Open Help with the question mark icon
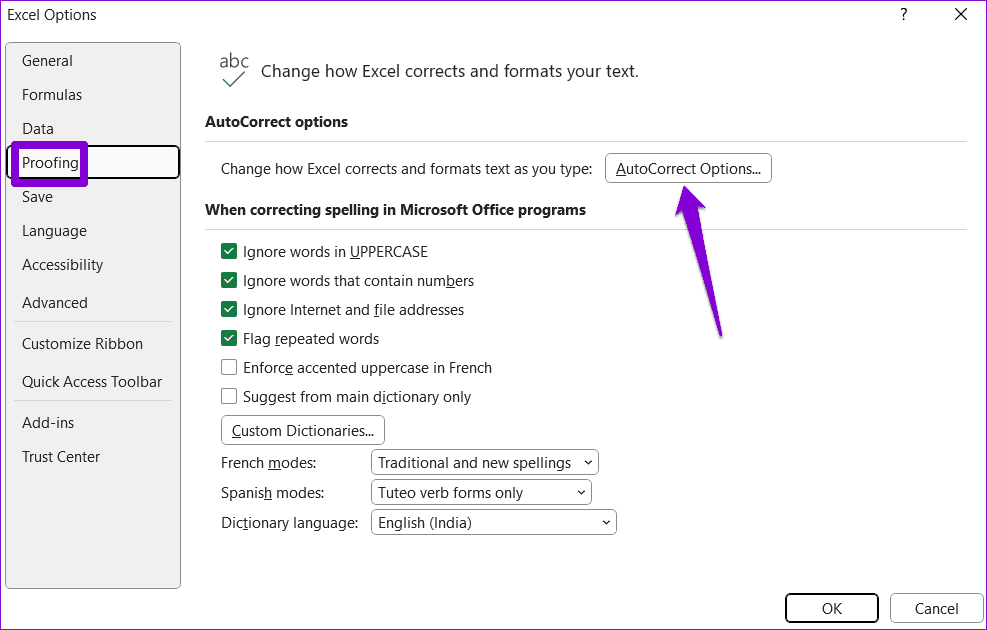Screen dimensions: 987x630 (903, 14)
